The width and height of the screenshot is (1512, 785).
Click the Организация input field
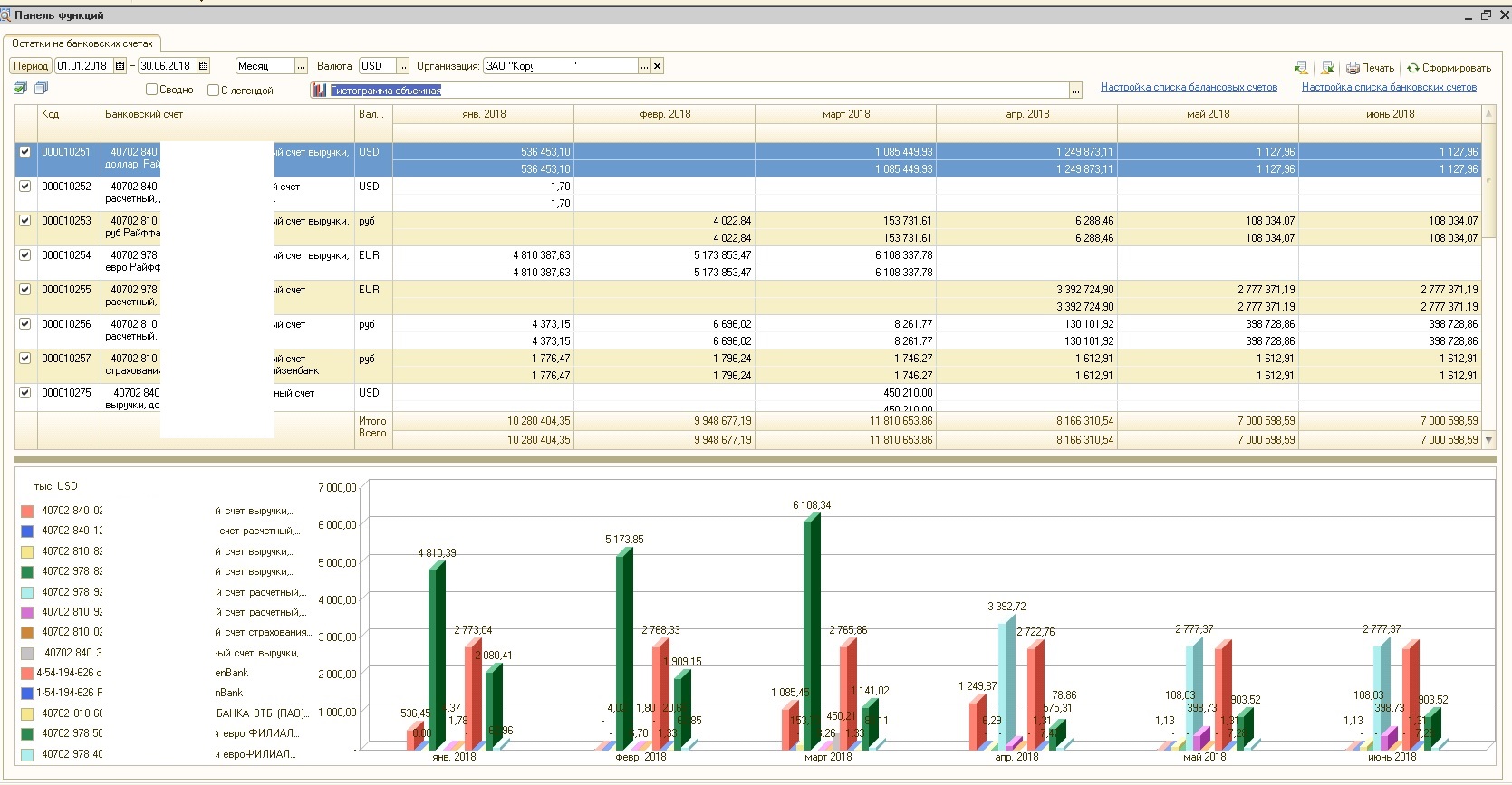561,66
